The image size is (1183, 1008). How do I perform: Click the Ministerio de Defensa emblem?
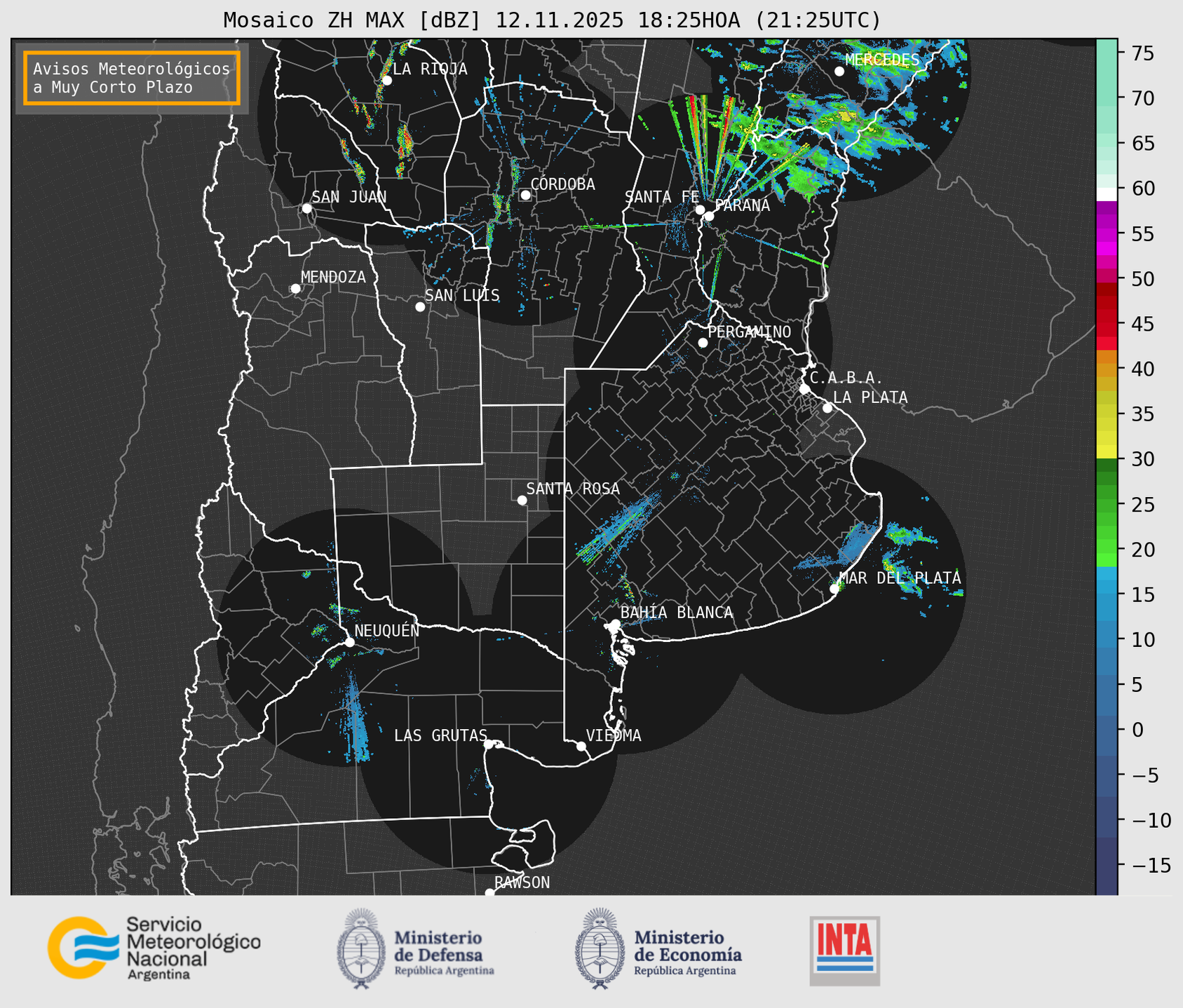[361, 948]
